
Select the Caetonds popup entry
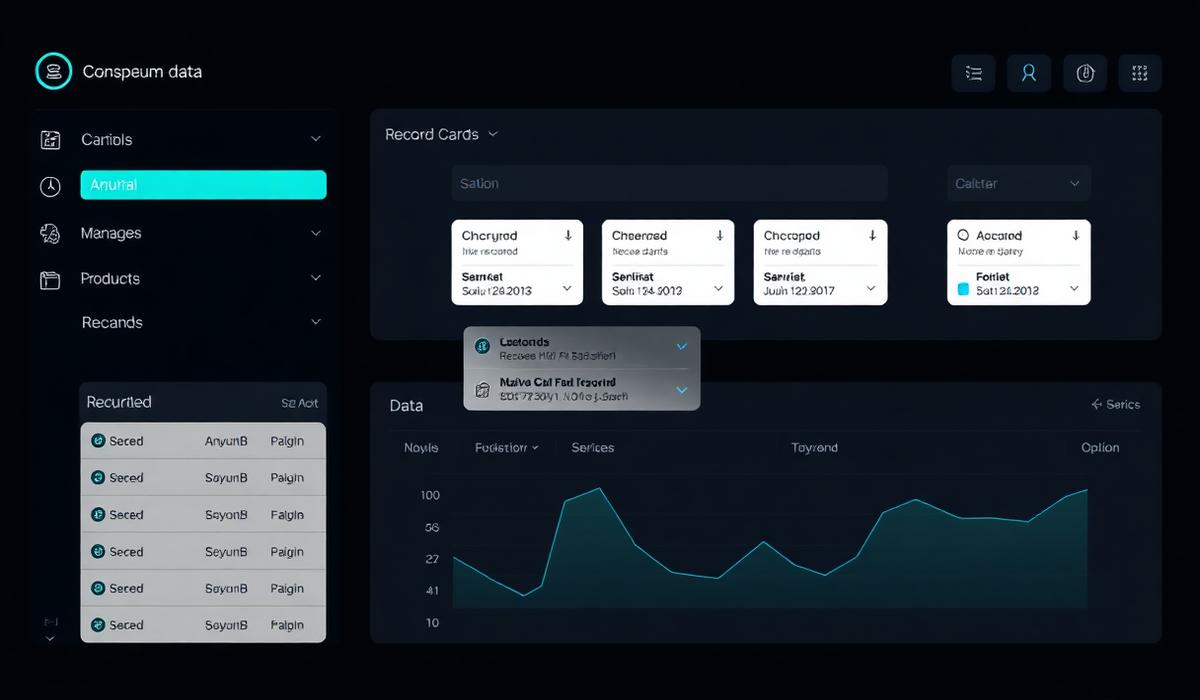(x=582, y=347)
